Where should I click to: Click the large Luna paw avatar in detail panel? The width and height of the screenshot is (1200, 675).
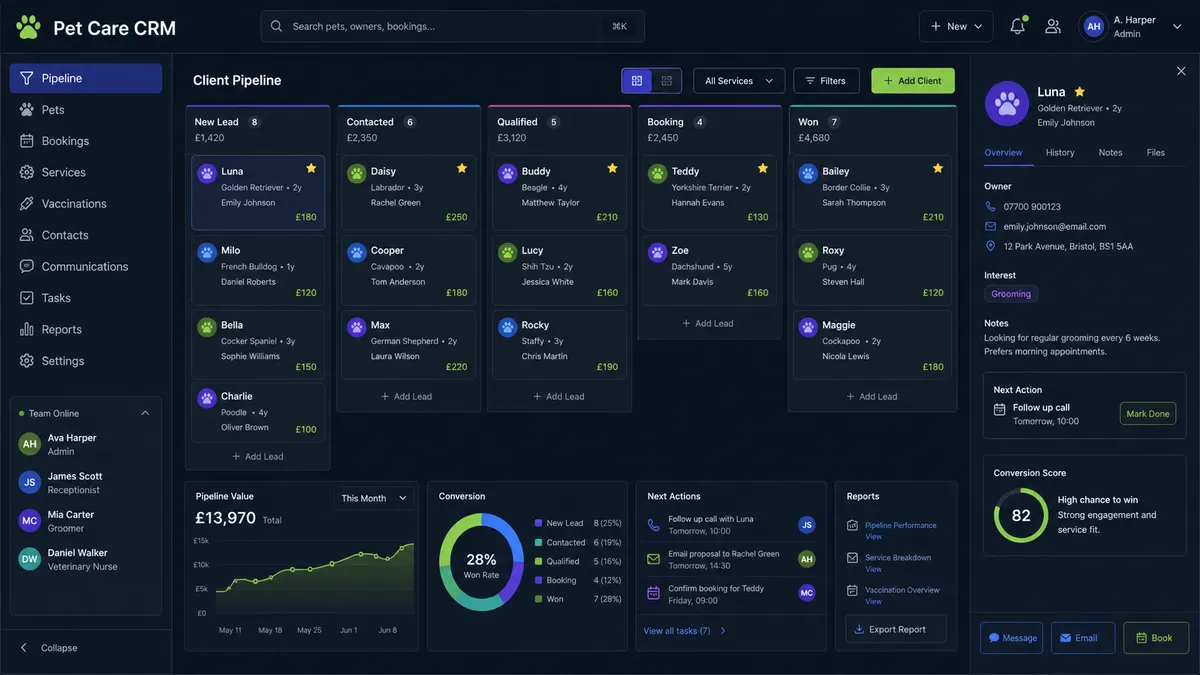coord(1007,103)
